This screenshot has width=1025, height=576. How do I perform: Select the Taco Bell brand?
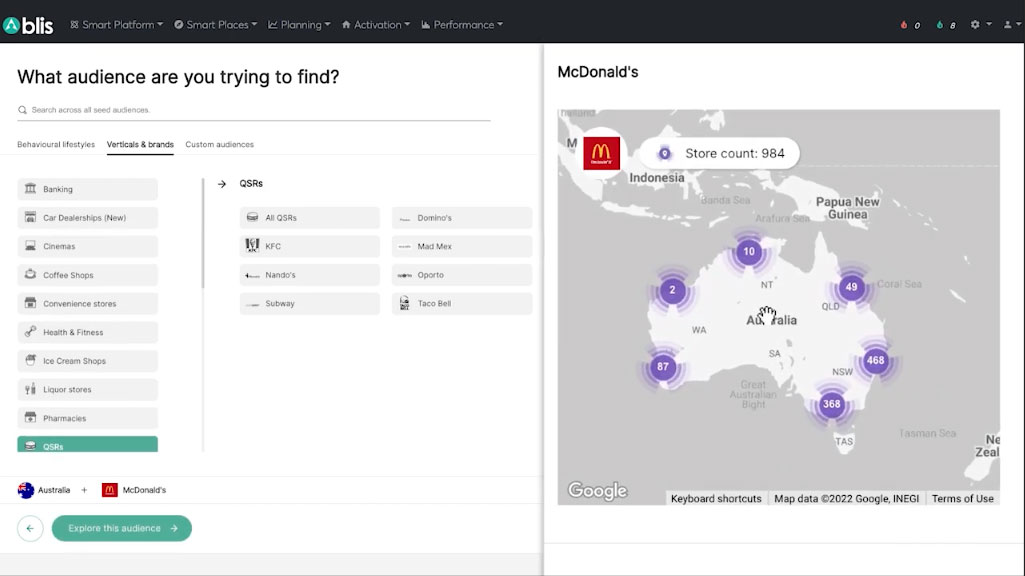[462, 303]
